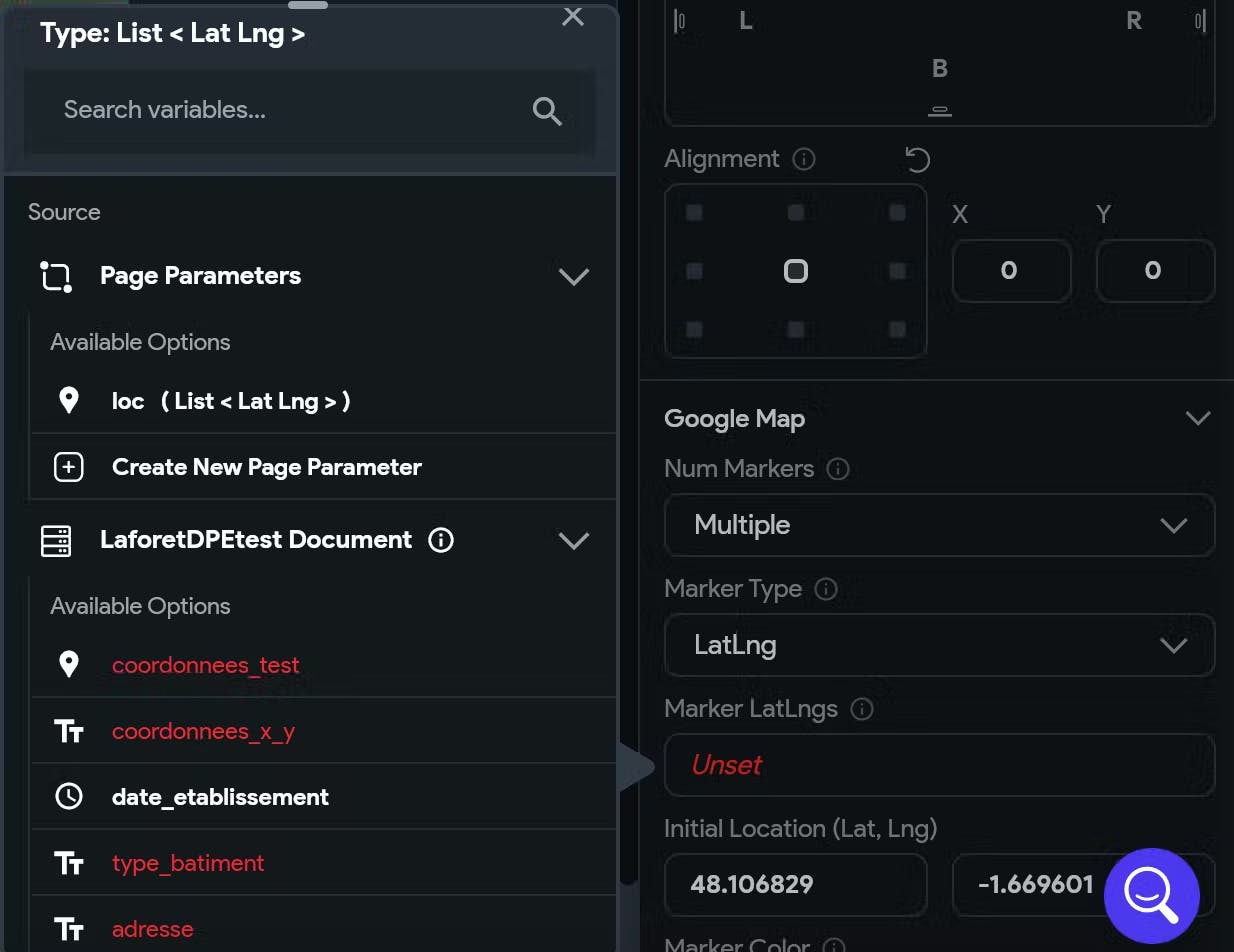This screenshot has width=1234, height=952.
Task: Click the purple floating search button
Action: point(1151,896)
